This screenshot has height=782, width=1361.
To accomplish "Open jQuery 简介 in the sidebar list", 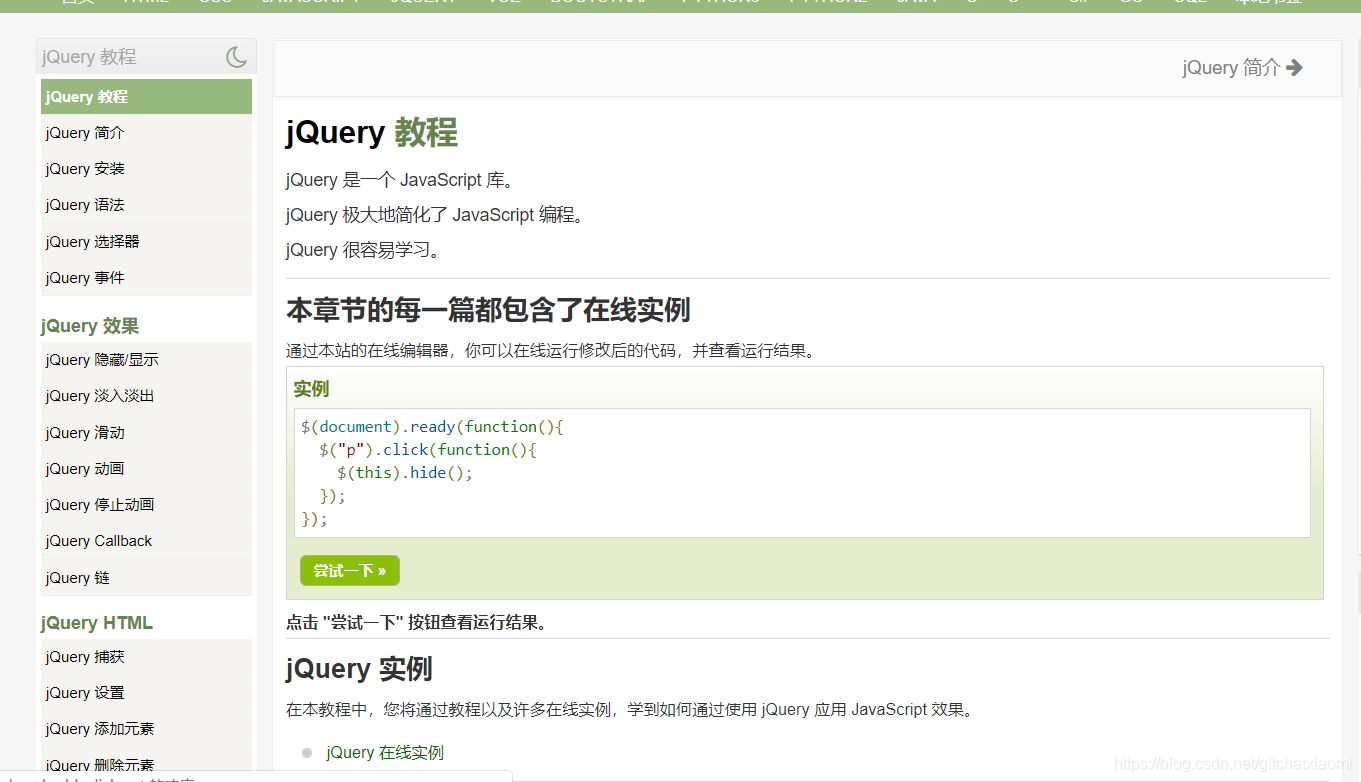I will tap(146, 133).
